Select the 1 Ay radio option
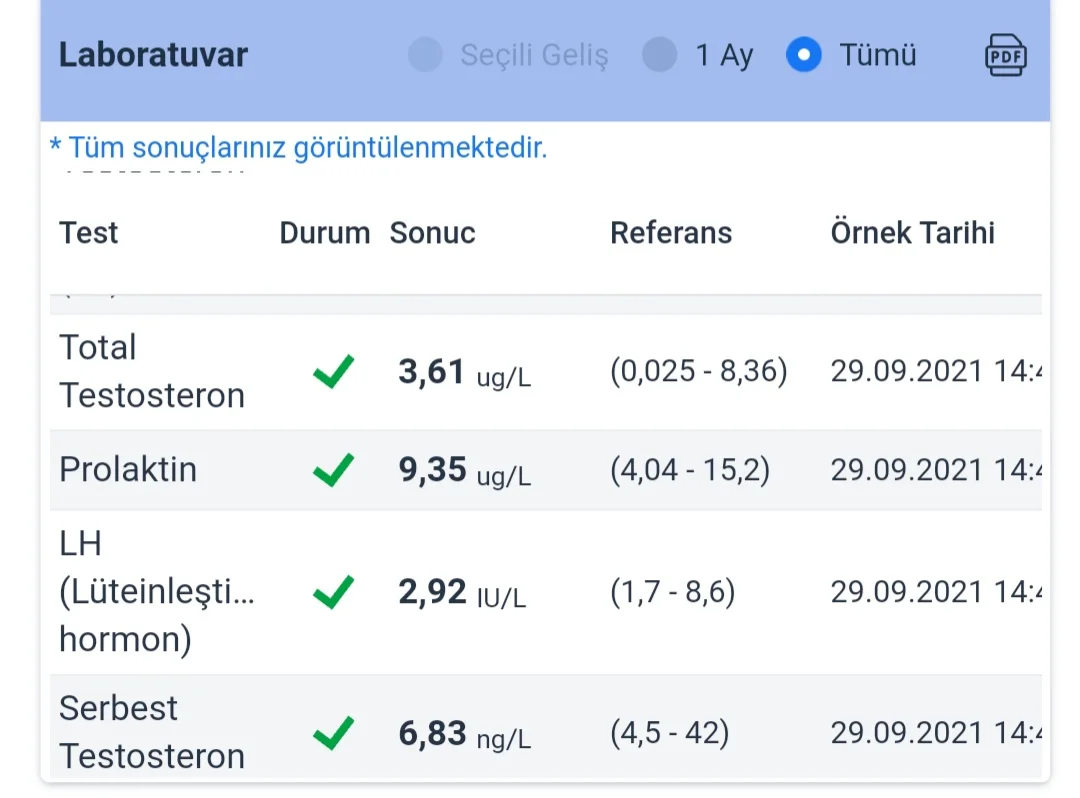1080x798 pixels. [659, 55]
